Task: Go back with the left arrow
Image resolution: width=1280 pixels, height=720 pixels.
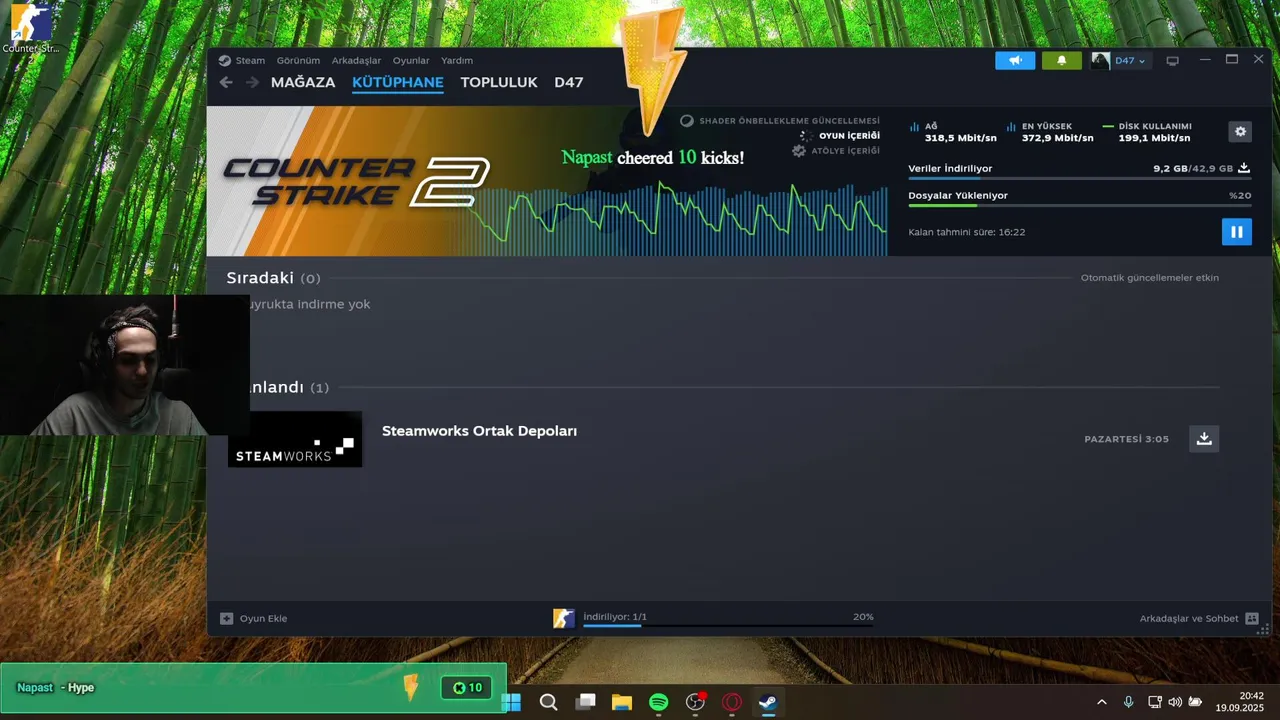Action: point(226,82)
